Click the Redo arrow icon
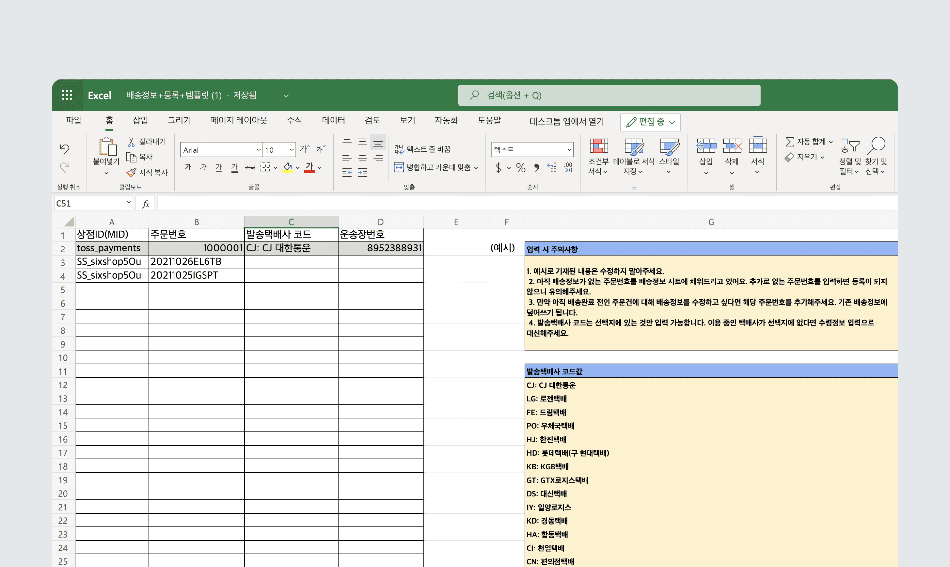This screenshot has height=567, width=950. (65, 167)
